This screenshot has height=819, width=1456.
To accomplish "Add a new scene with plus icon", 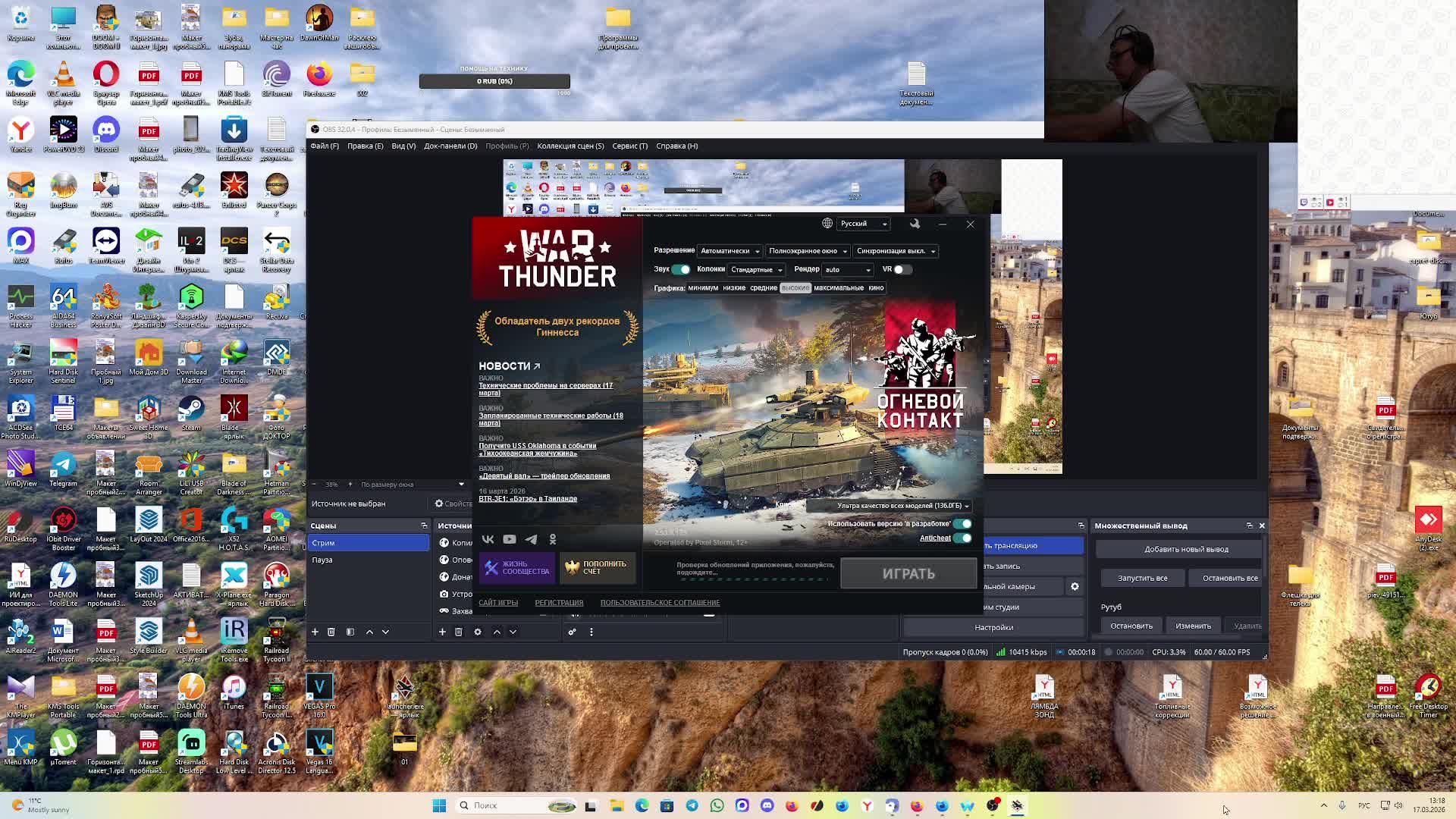I will tap(315, 632).
